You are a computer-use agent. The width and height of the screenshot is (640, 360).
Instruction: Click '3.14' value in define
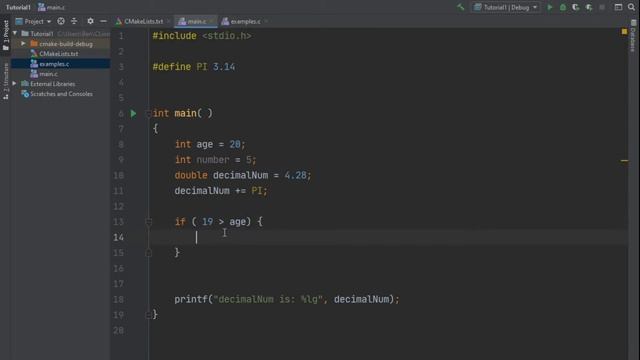pyautogui.click(x=224, y=67)
